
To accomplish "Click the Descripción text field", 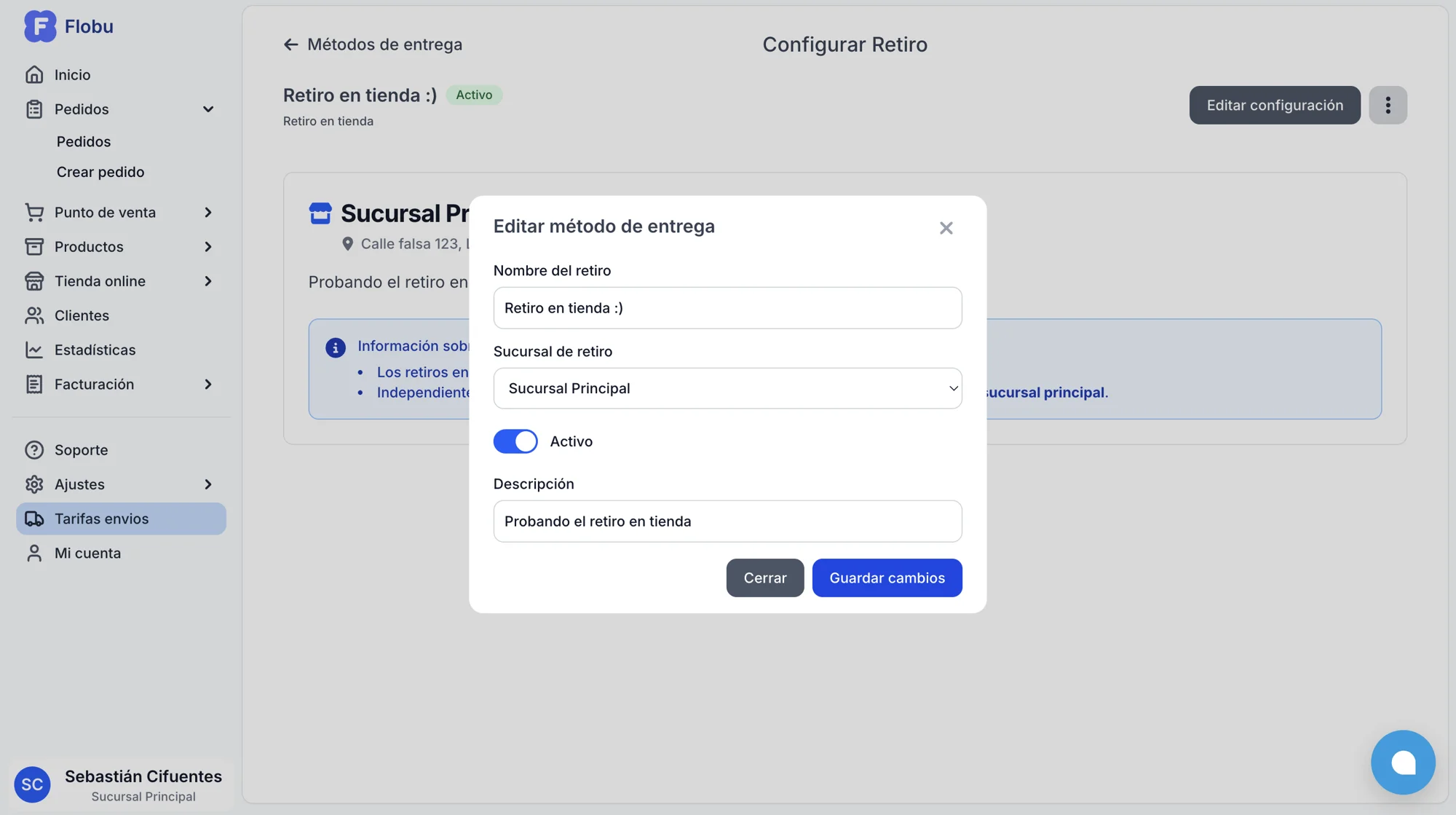I will pos(727,521).
